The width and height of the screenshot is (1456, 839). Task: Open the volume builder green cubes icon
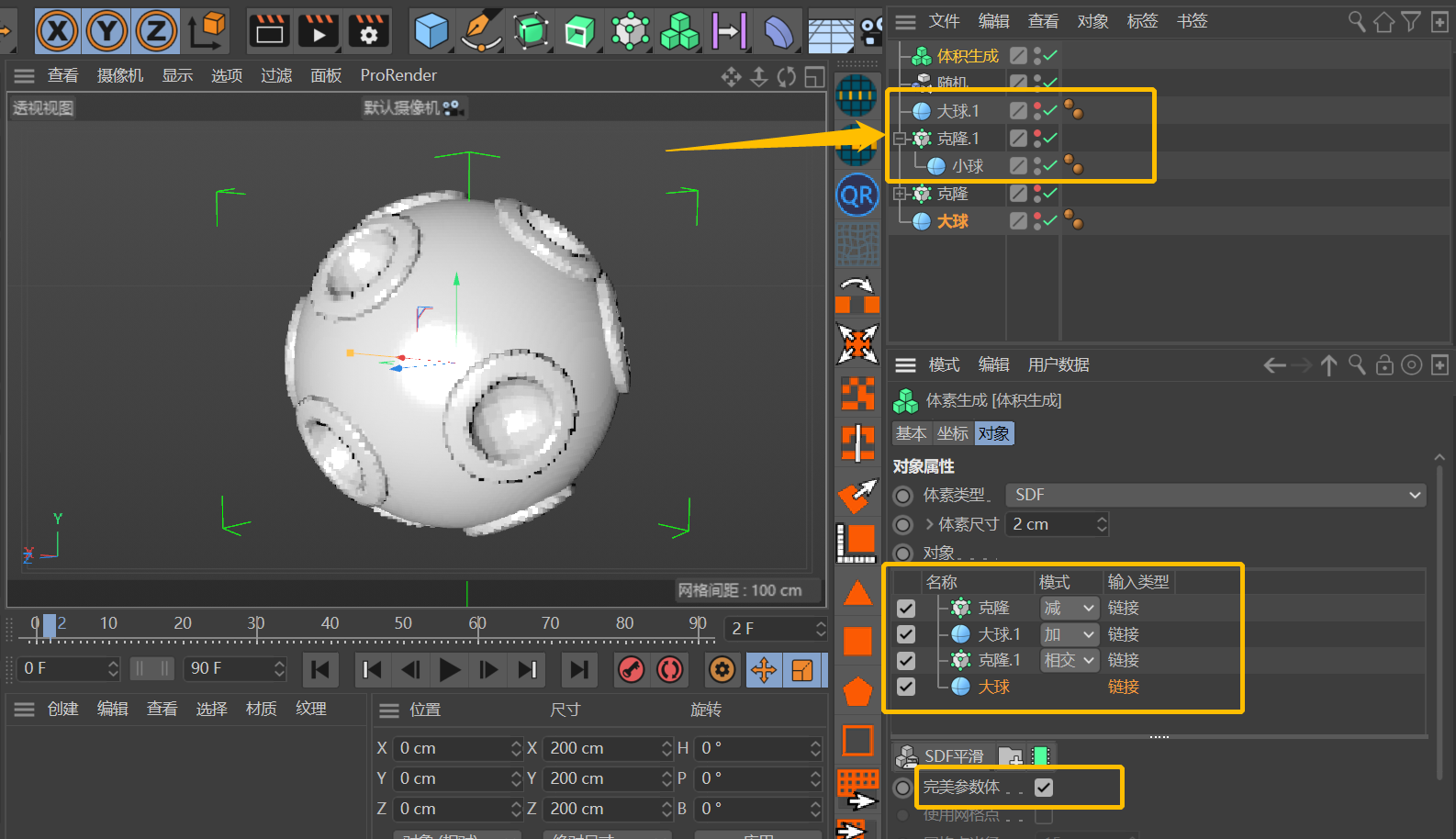coord(680,31)
